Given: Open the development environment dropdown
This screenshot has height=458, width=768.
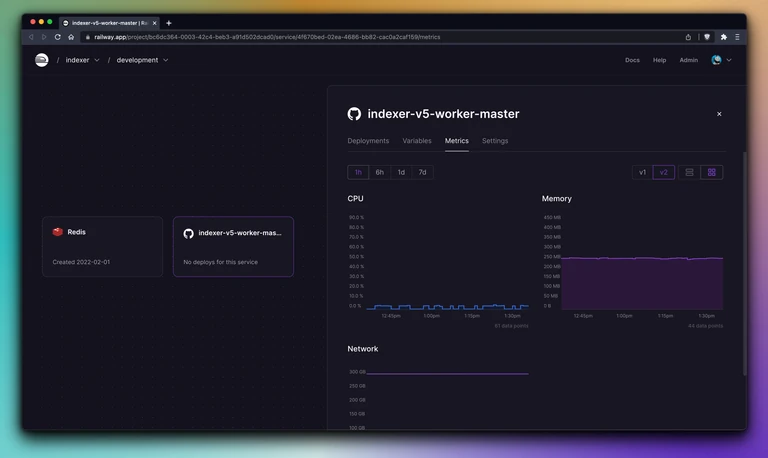Looking at the screenshot, I should coord(142,60).
